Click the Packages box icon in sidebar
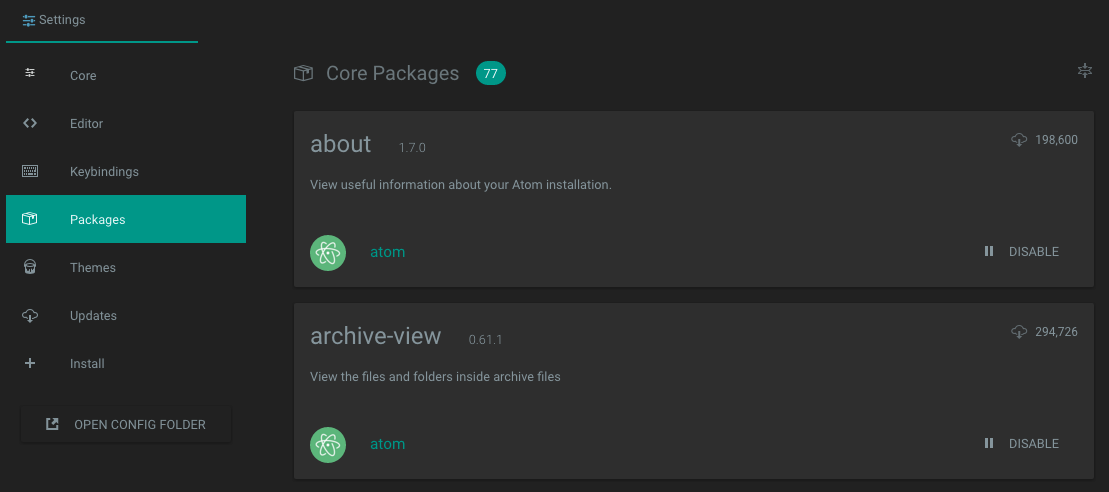 coord(30,218)
